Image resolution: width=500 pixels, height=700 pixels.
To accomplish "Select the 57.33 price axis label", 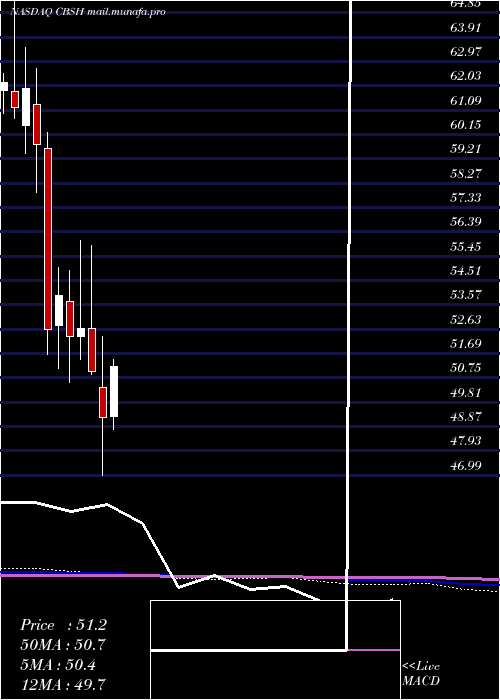I will [x=467, y=197].
